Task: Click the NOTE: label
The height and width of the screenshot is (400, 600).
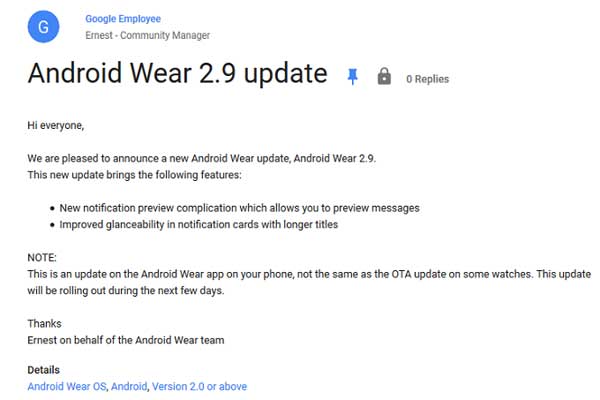Action: [x=42, y=257]
